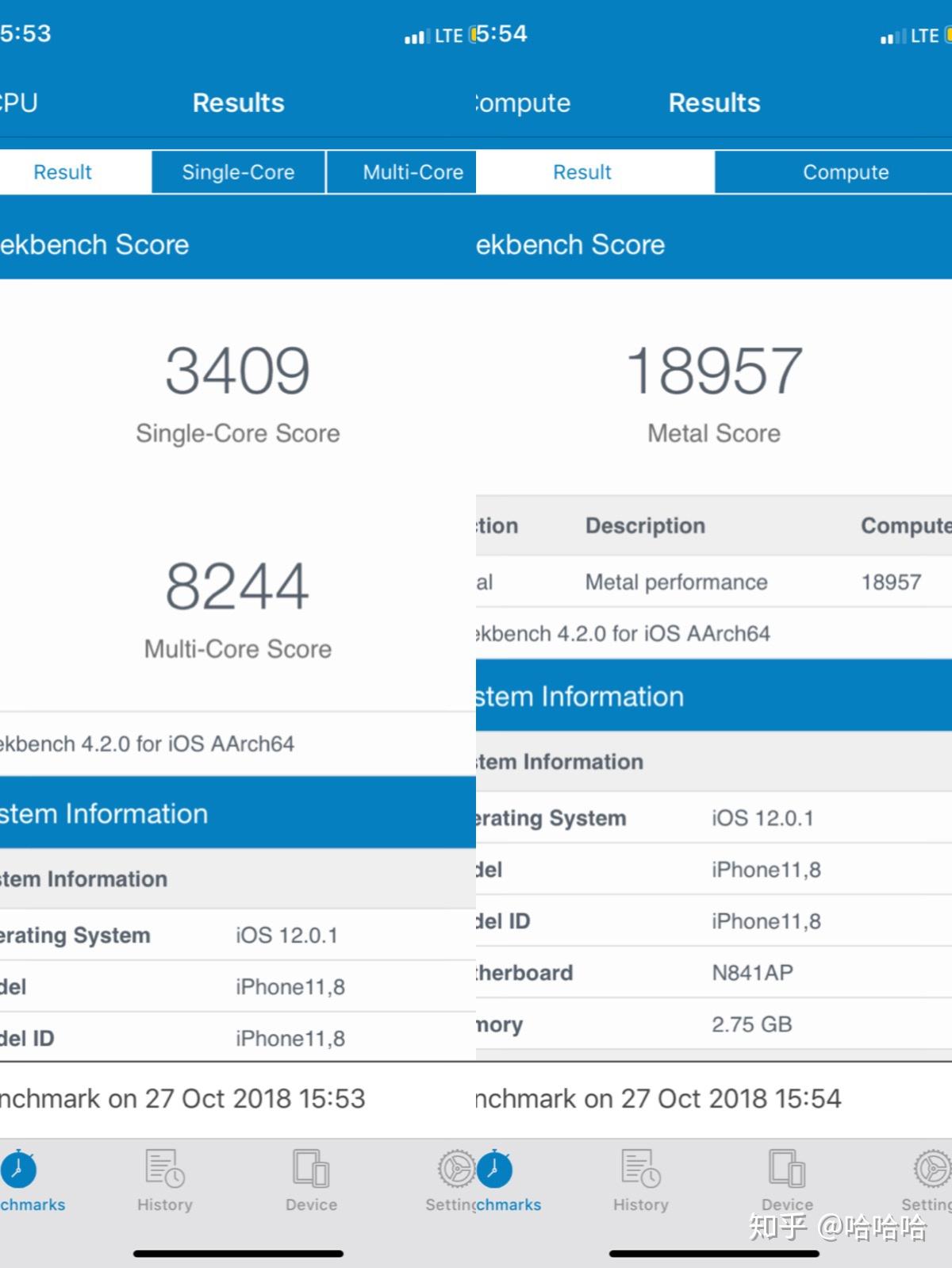Go back to Compute screen
Viewport: 952px width, 1268px height.
[524, 103]
